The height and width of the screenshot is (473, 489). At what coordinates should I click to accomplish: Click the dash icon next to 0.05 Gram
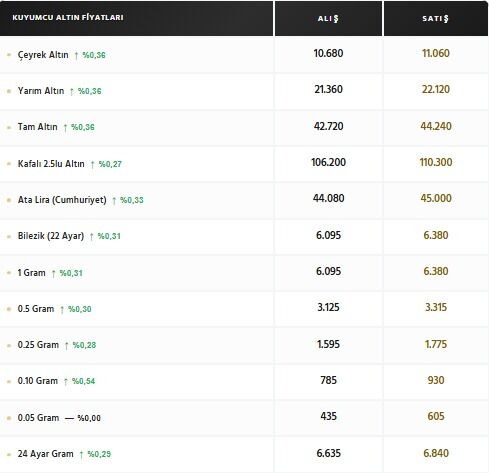69,418
